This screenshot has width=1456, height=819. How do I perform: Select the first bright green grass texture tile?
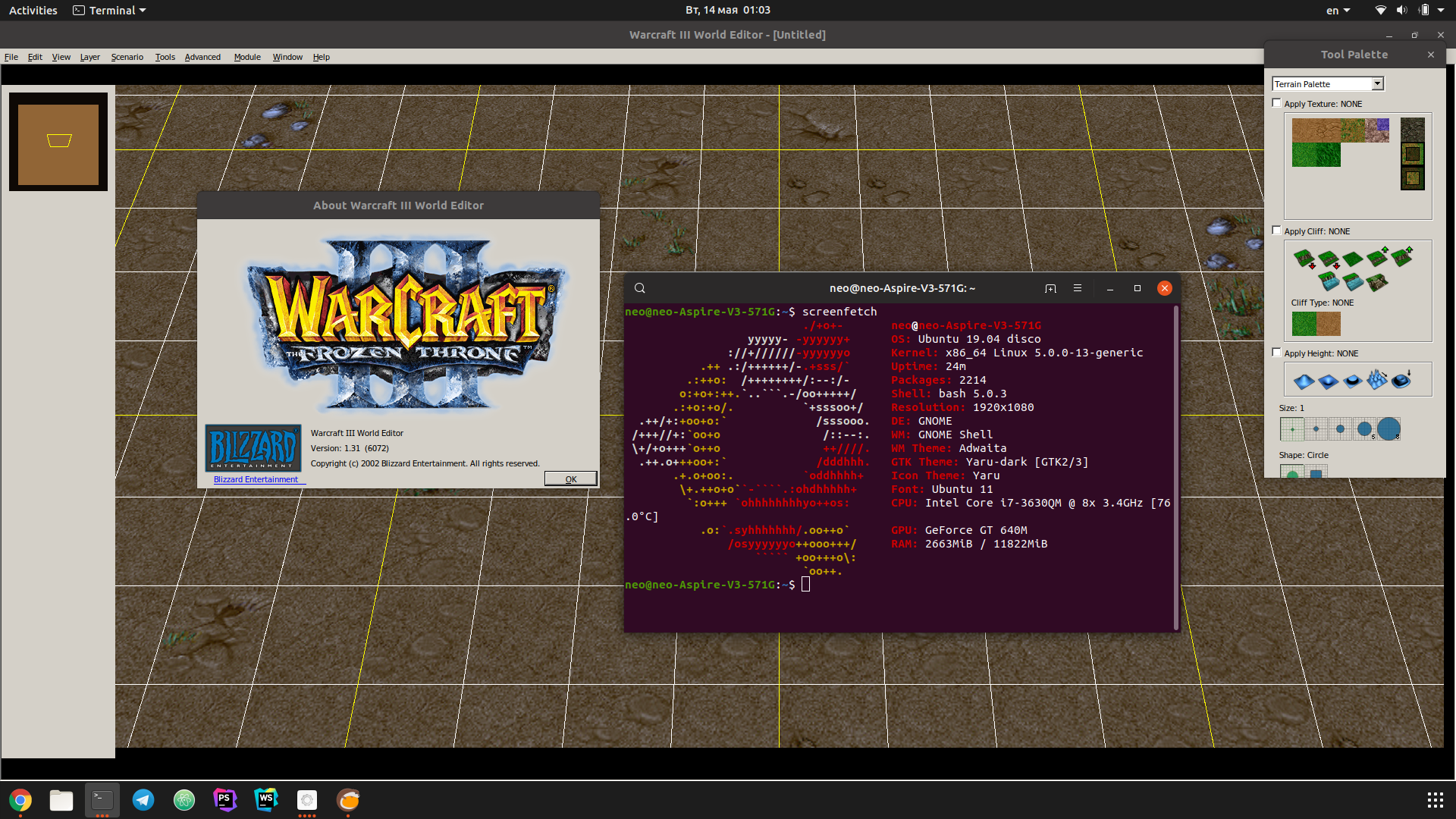1304,155
